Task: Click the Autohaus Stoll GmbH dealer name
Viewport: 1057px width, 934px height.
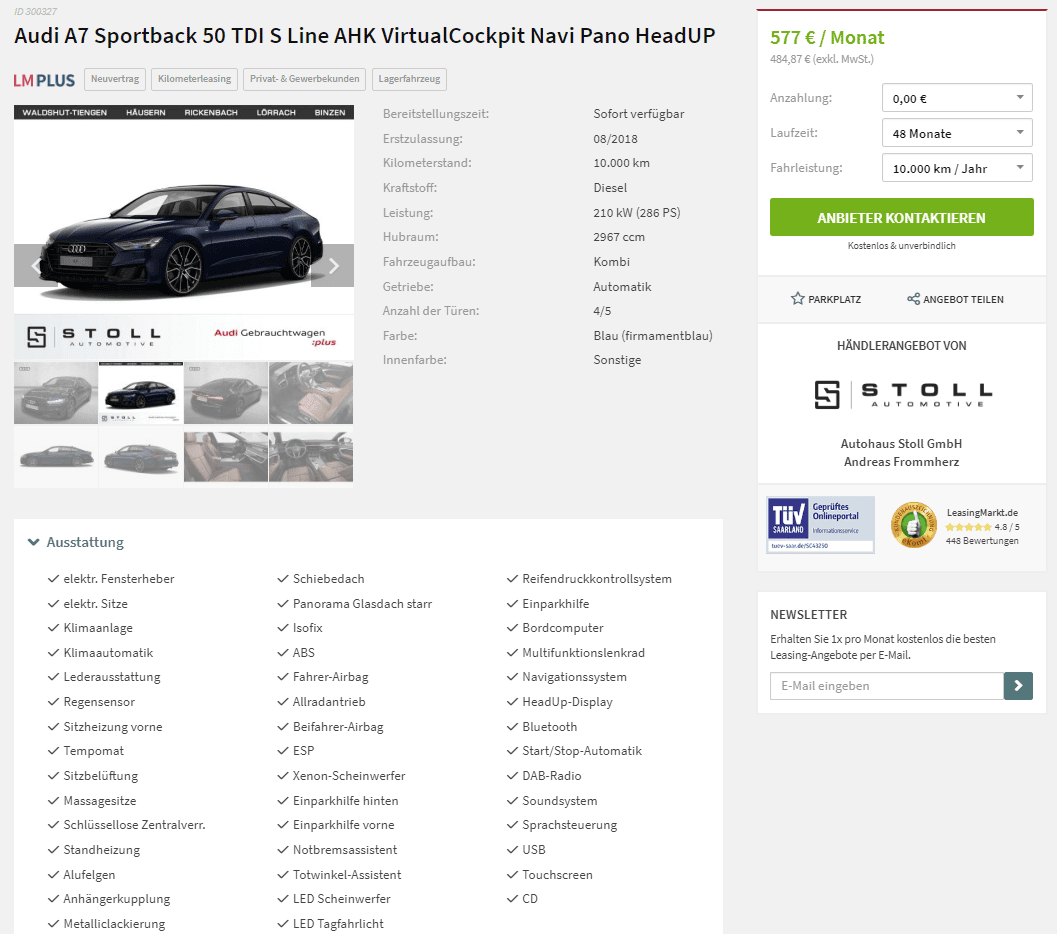Action: tap(901, 443)
